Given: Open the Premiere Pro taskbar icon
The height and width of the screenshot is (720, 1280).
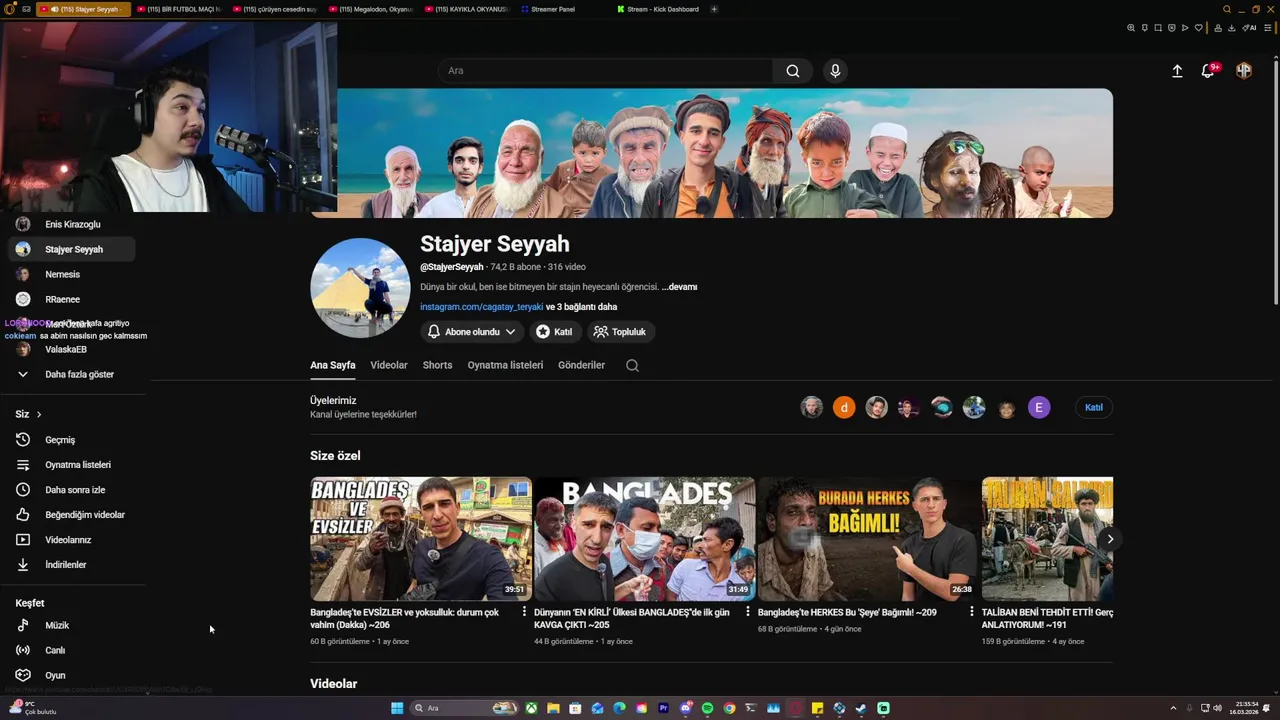Looking at the screenshot, I should [663, 708].
